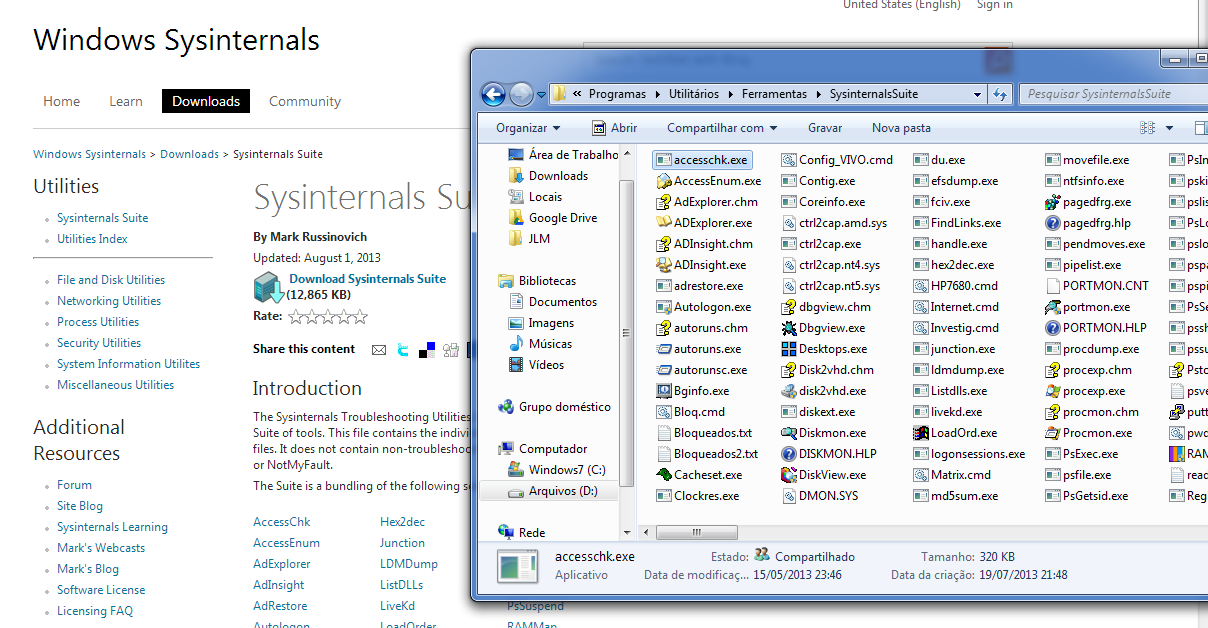Open Google Drive in the navigation pane
1208x628 pixels.
coord(552,218)
